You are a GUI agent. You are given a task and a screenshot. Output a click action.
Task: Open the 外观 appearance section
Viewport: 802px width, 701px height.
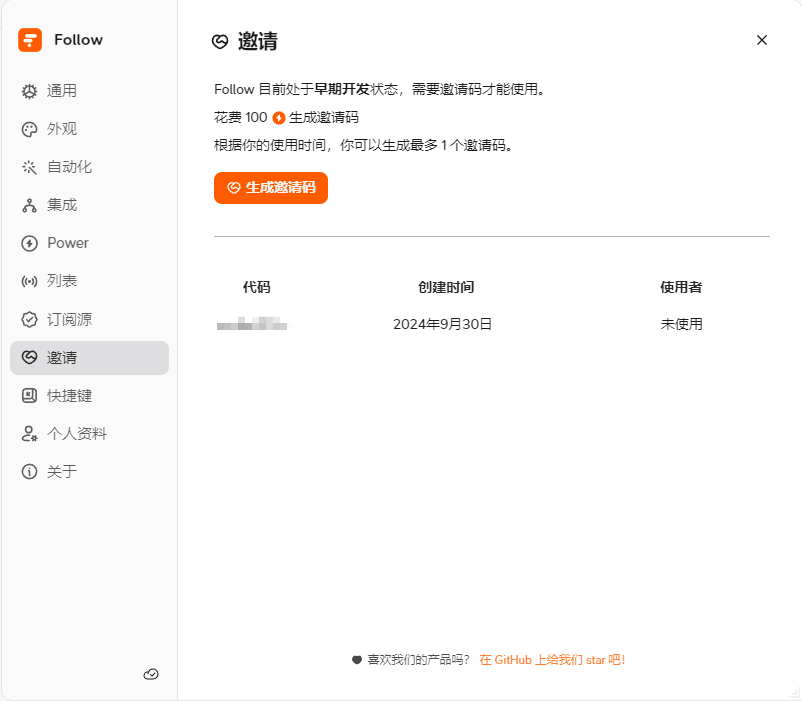coord(90,129)
